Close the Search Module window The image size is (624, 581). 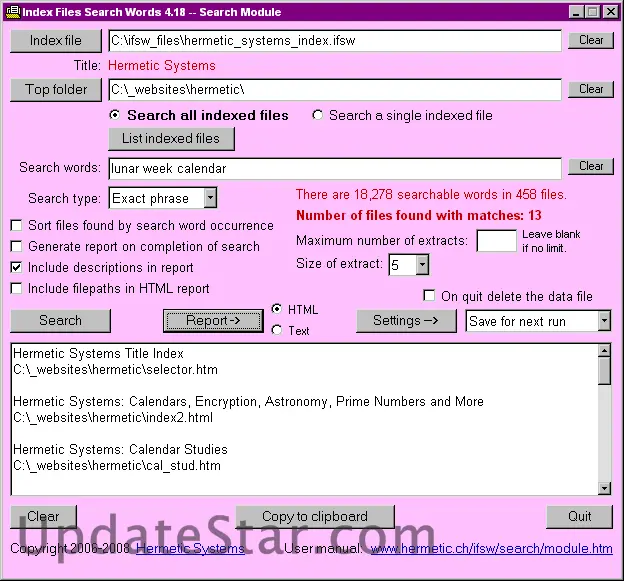(x=610, y=12)
